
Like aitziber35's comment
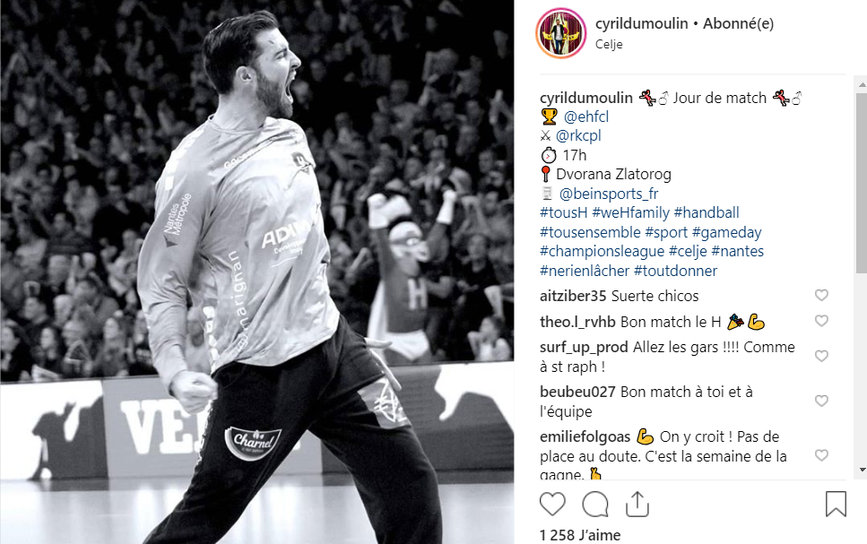pyautogui.click(x=822, y=295)
